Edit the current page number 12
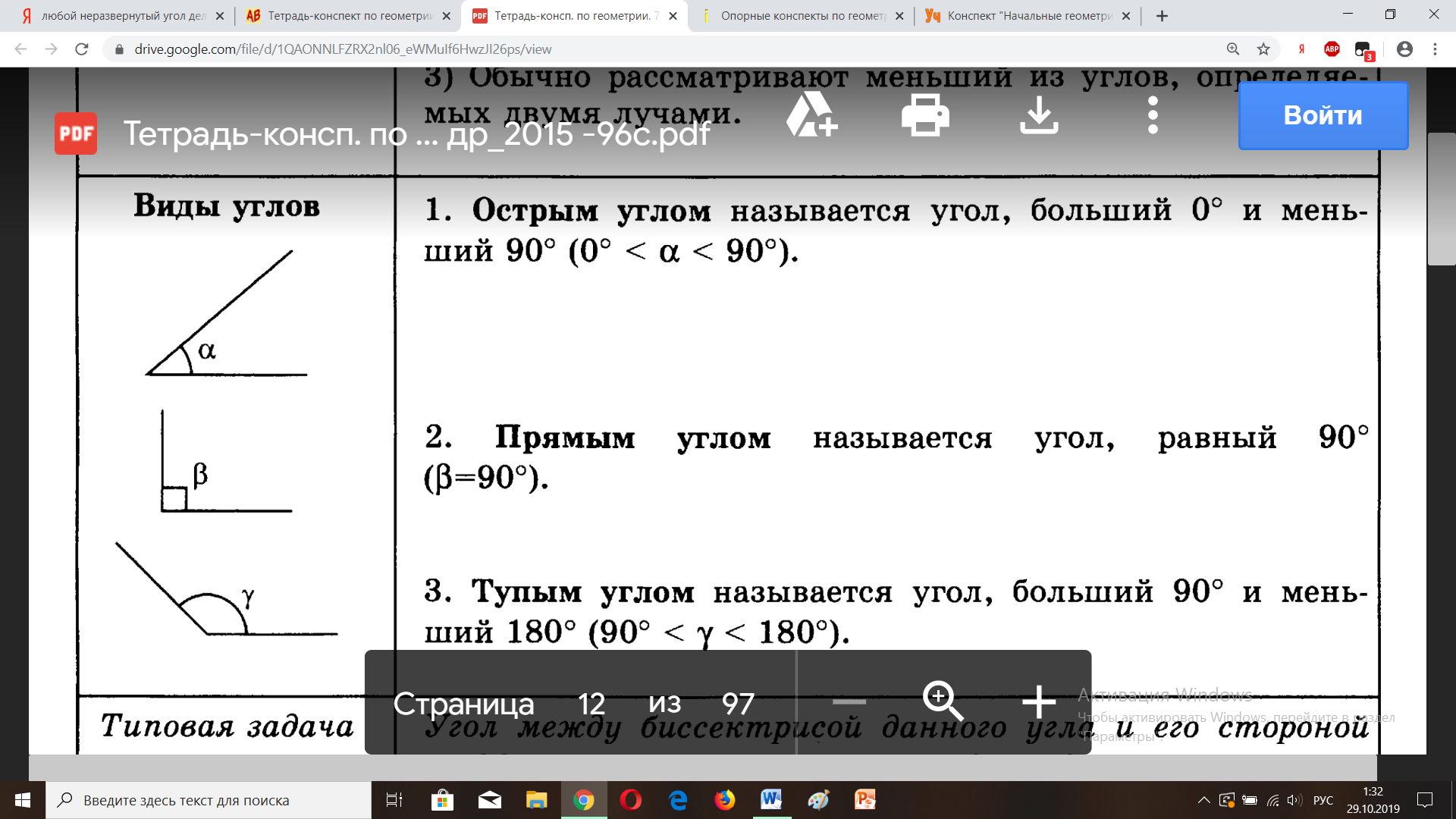The height and width of the screenshot is (819, 1456). click(x=591, y=704)
